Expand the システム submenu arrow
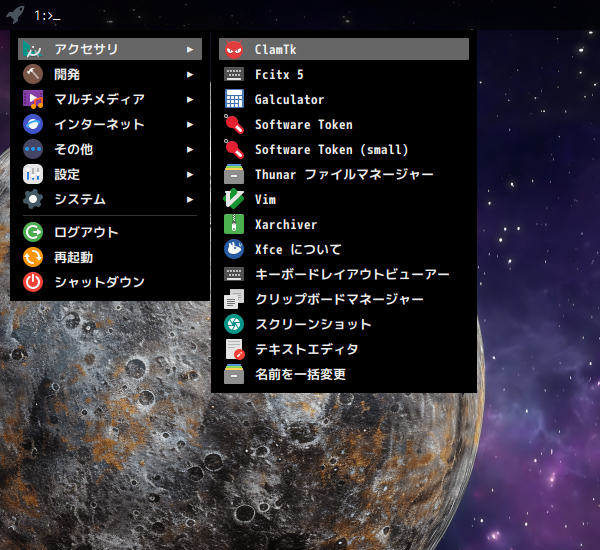The height and width of the screenshot is (550, 600). (190, 199)
